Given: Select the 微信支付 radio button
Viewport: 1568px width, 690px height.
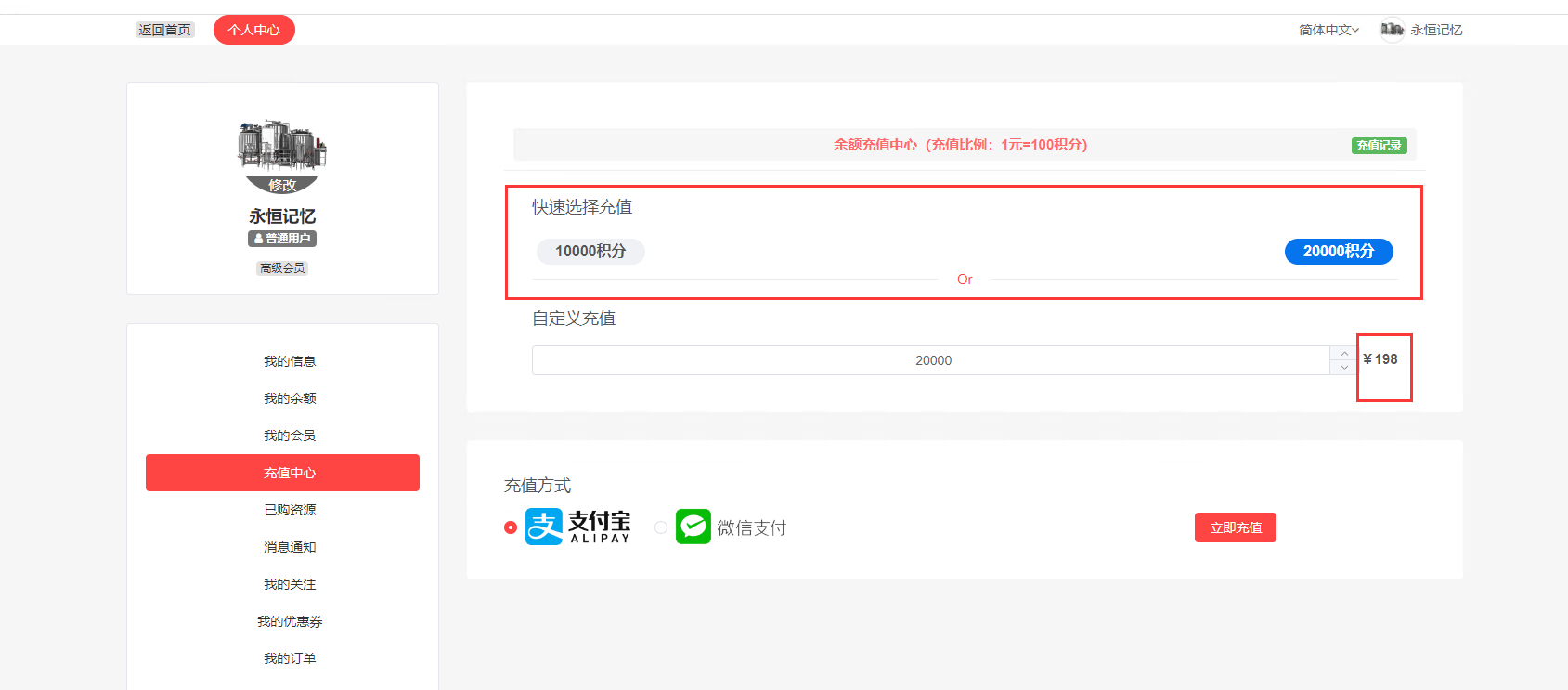Looking at the screenshot, I should (661, 527).
